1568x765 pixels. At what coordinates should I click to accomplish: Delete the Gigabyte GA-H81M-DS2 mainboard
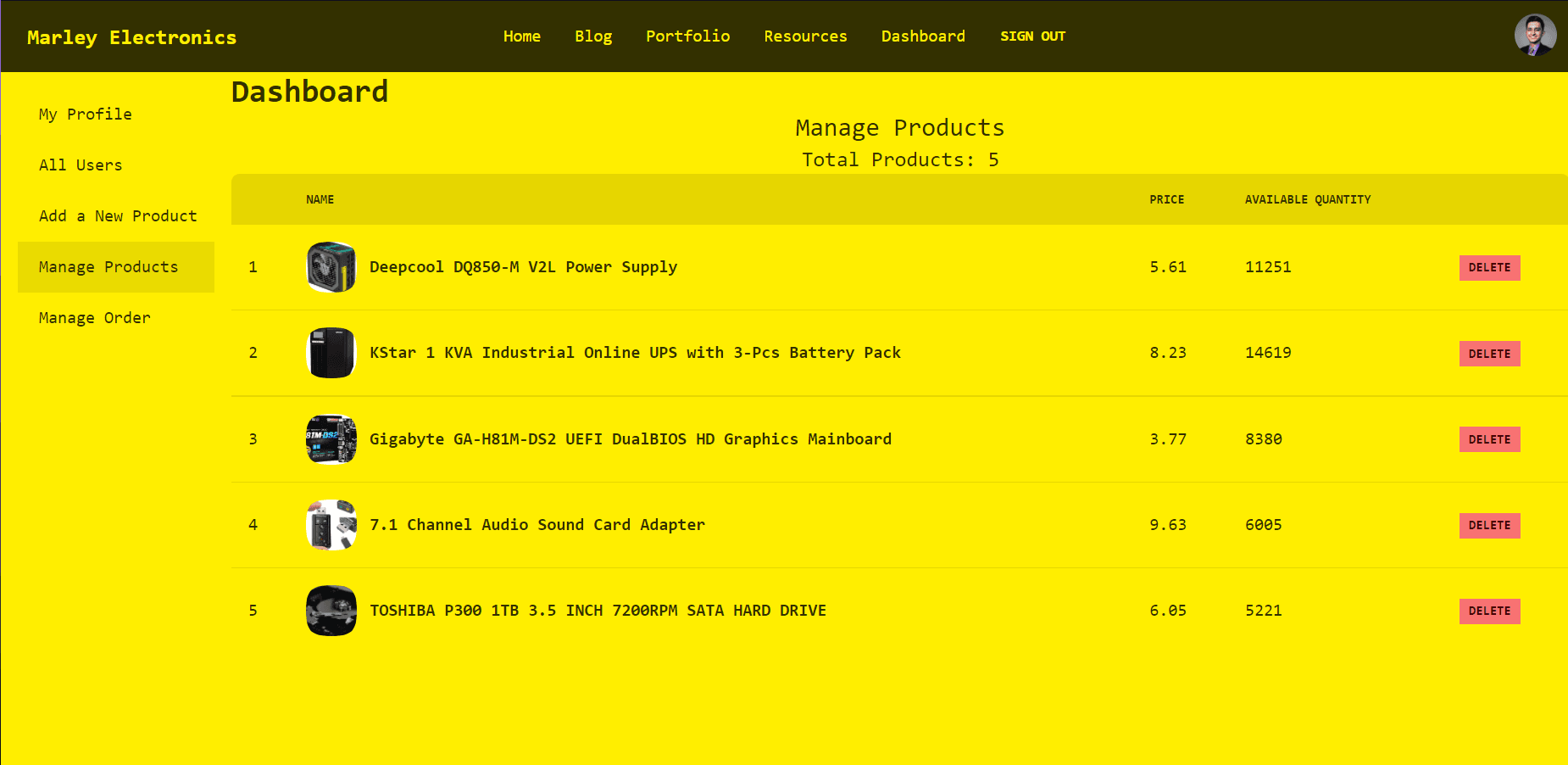click(x=1489, y=439)
